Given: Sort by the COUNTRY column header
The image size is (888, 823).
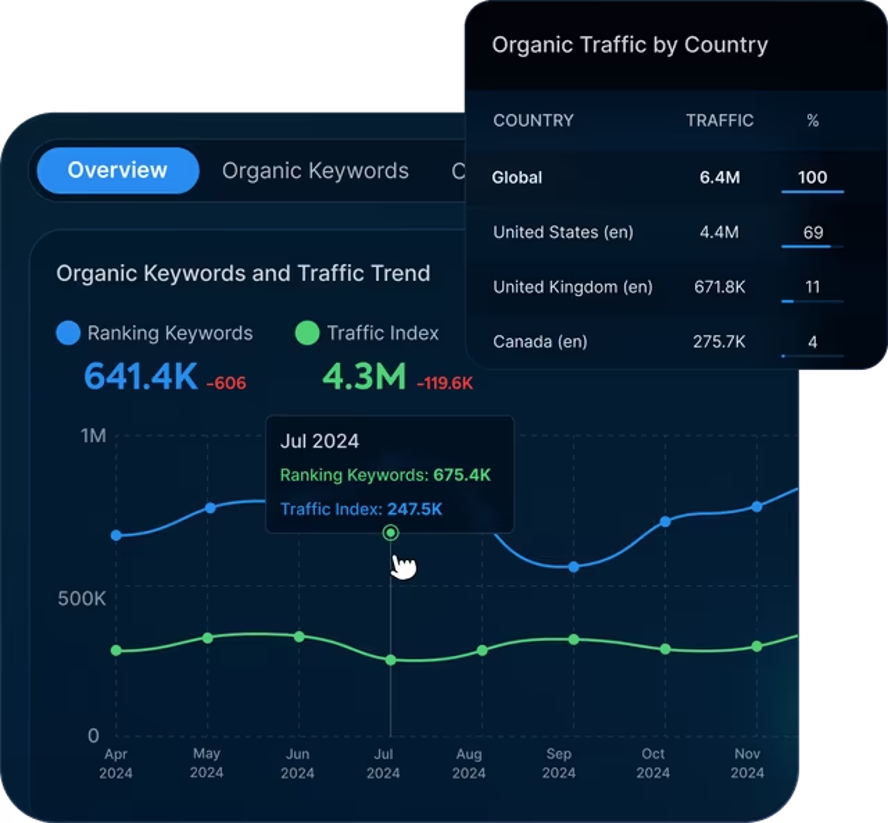Looking at the screenshot, I should point(533,121).
